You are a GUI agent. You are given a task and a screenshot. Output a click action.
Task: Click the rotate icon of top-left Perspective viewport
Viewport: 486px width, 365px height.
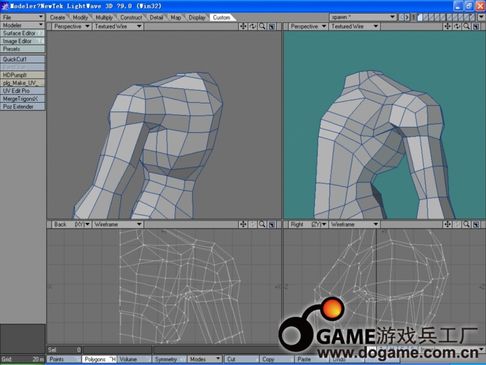click(x=253, y=26)
